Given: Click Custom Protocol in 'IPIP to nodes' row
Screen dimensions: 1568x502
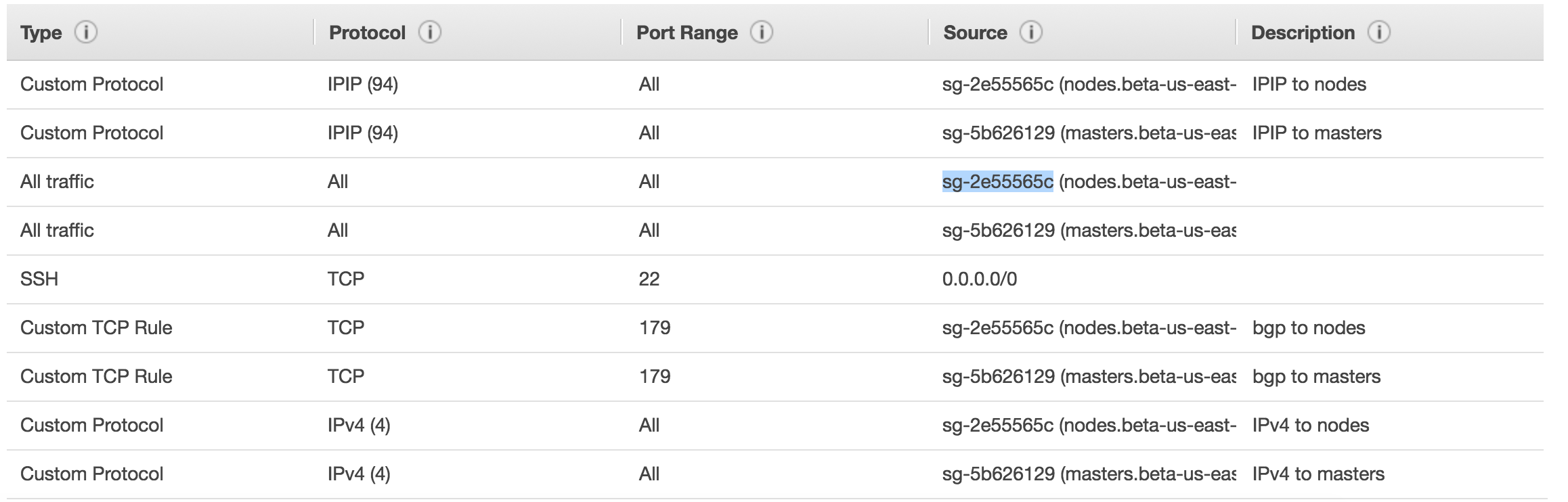Looking at the screenshot, I should click(91, 84).
